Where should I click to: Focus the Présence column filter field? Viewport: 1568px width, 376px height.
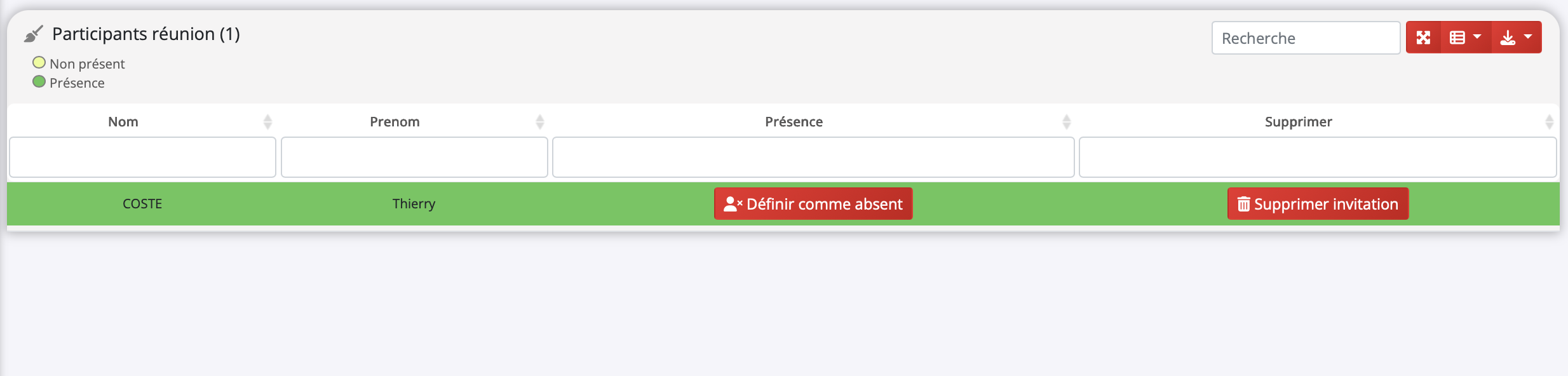pyautogui.click(x=813, y=157)
